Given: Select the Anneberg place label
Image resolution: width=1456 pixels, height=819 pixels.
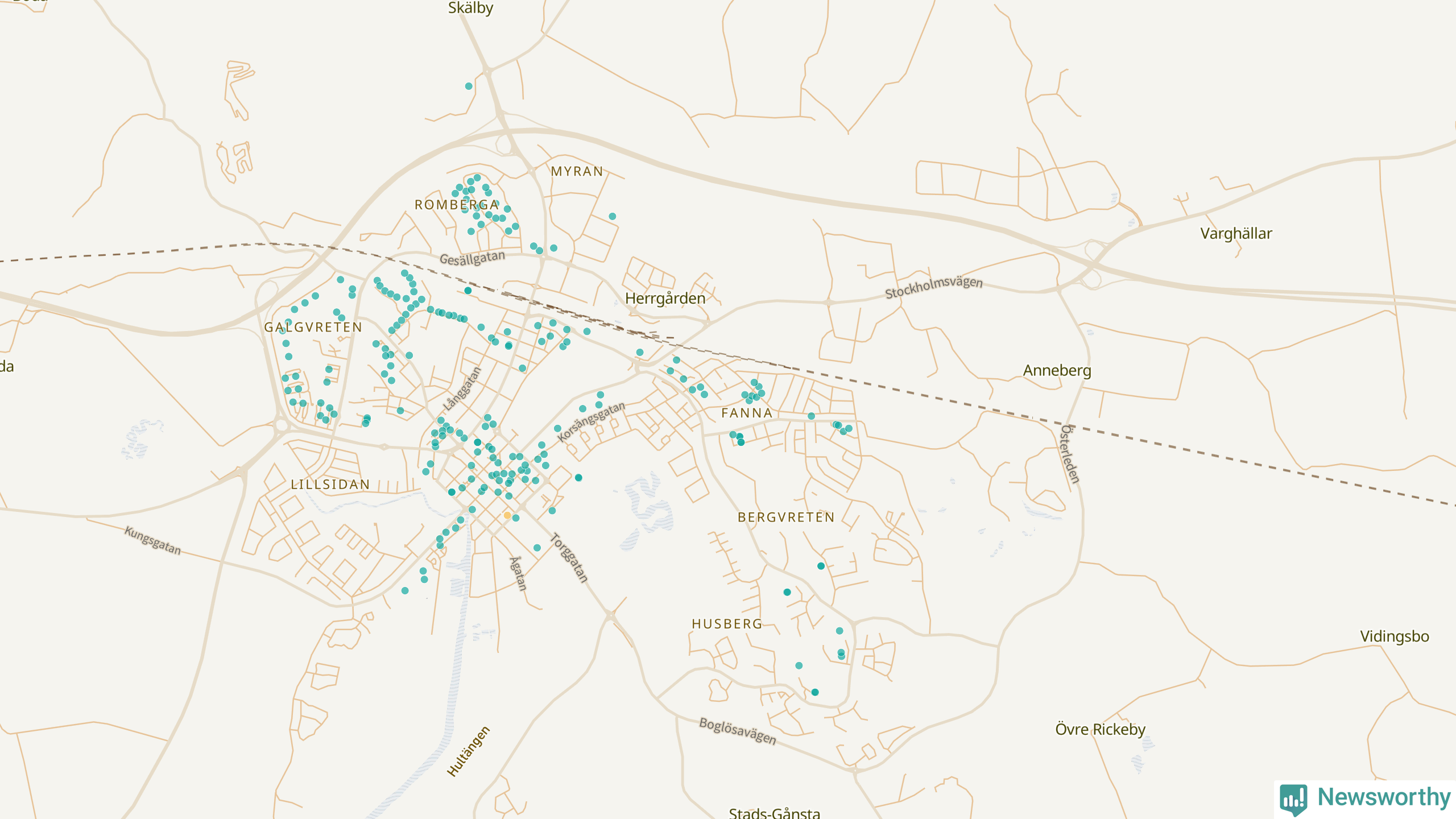Looking at the screenshot, I should [x=1057, y=370].
